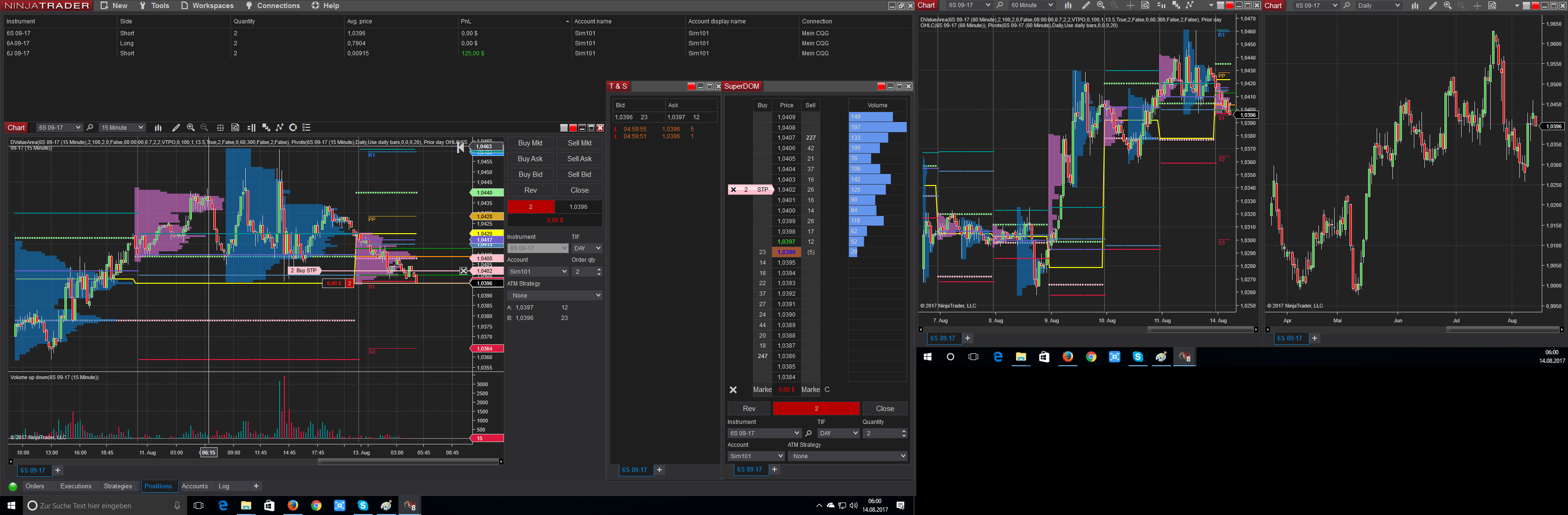Toggle data box in 15 Minute chart
This screenshot has width=1568, height=515.
pyautogui.click(x=235, y=128)
